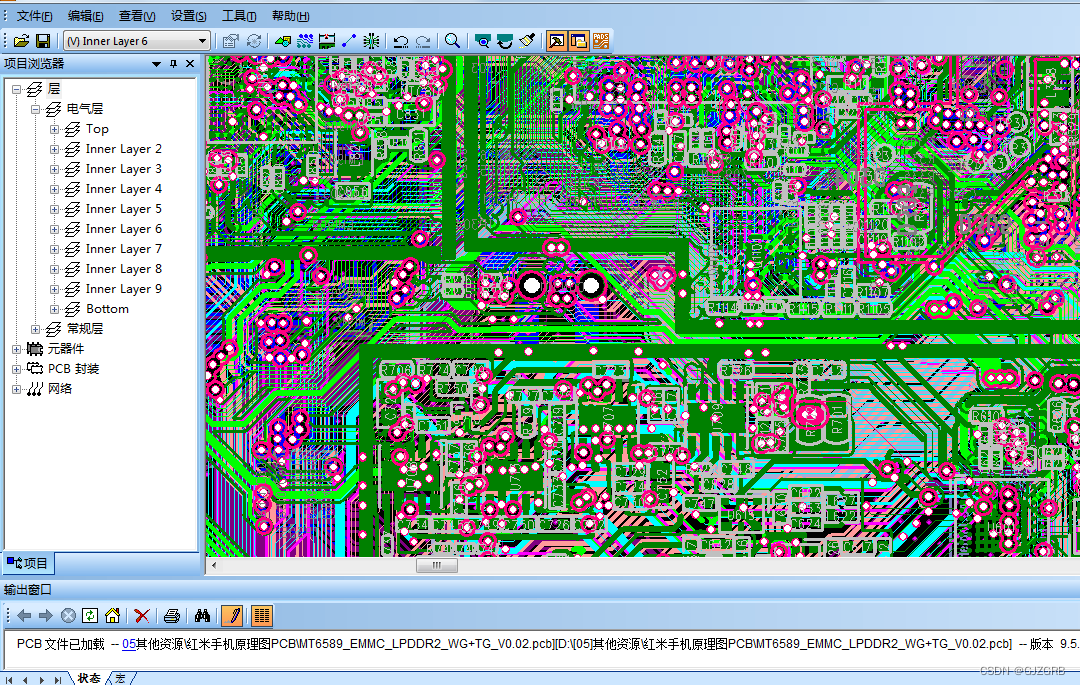Image resolution: width=1080 pixels, height=685 pixels.
Task: Click the home icon in the output toolbar
Action: (112, 615)
